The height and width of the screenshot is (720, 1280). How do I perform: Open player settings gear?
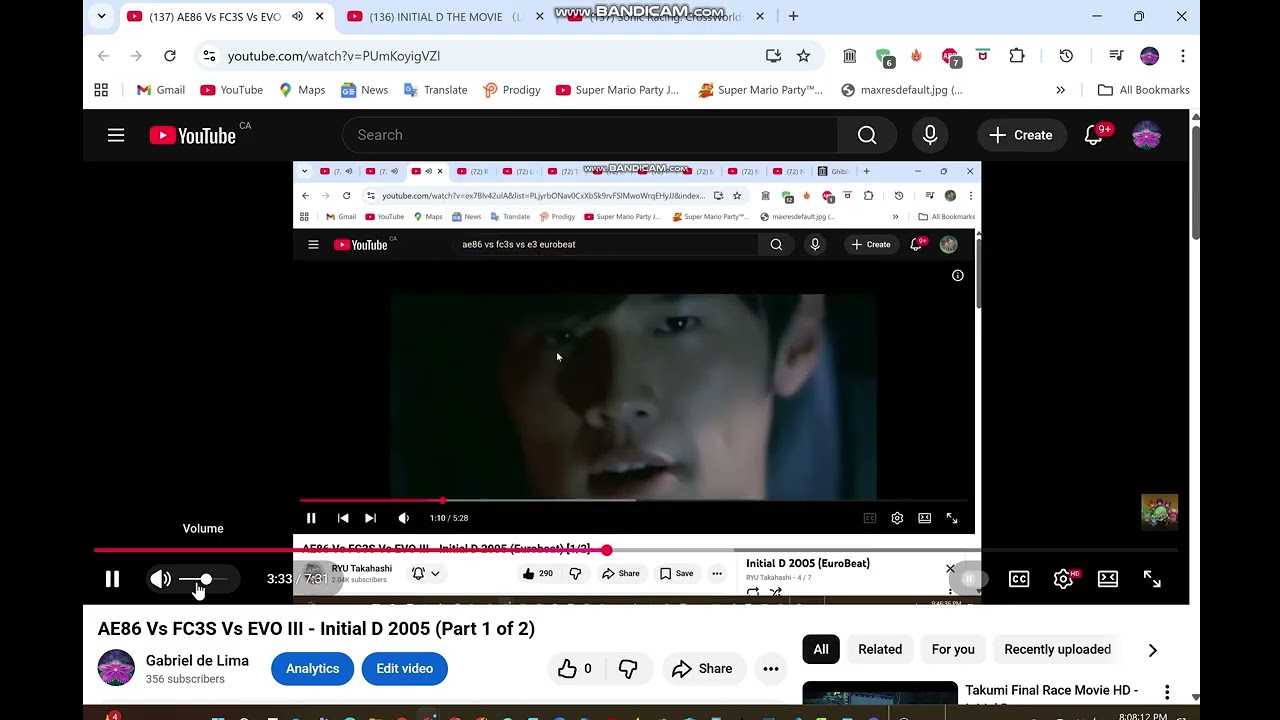tap(1063, 579)
